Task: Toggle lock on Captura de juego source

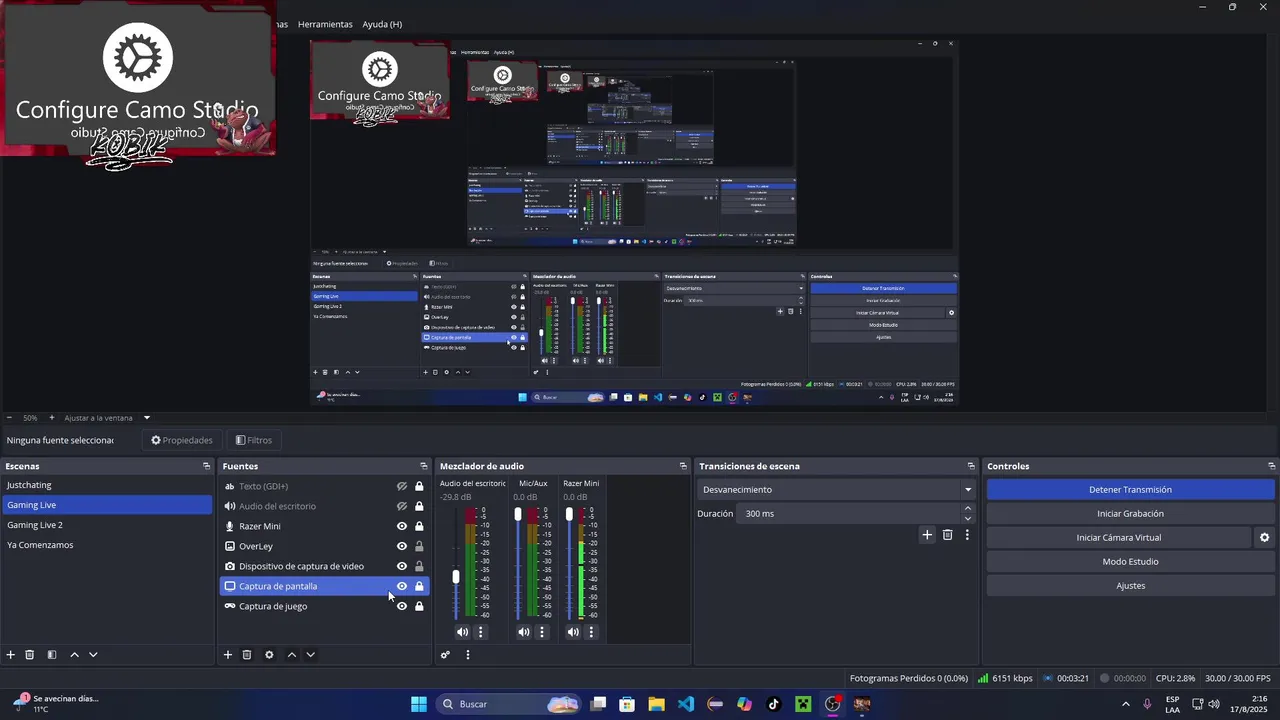Action: click(x=419, y=606)
